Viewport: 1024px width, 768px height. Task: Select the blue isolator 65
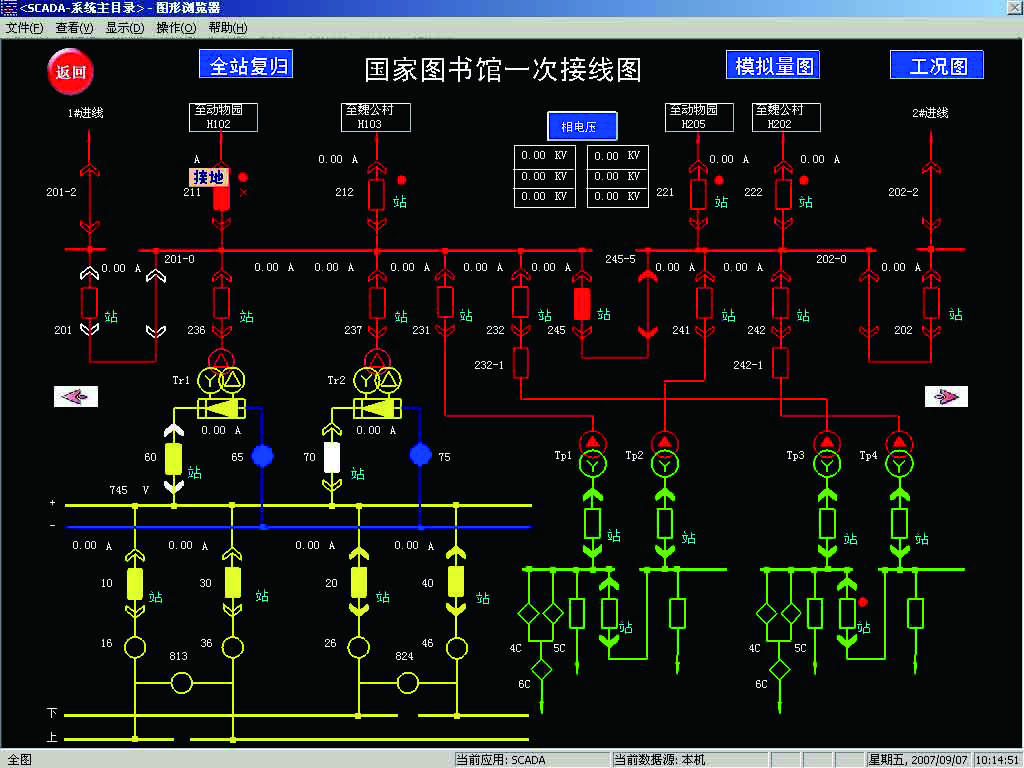[263, 456]
